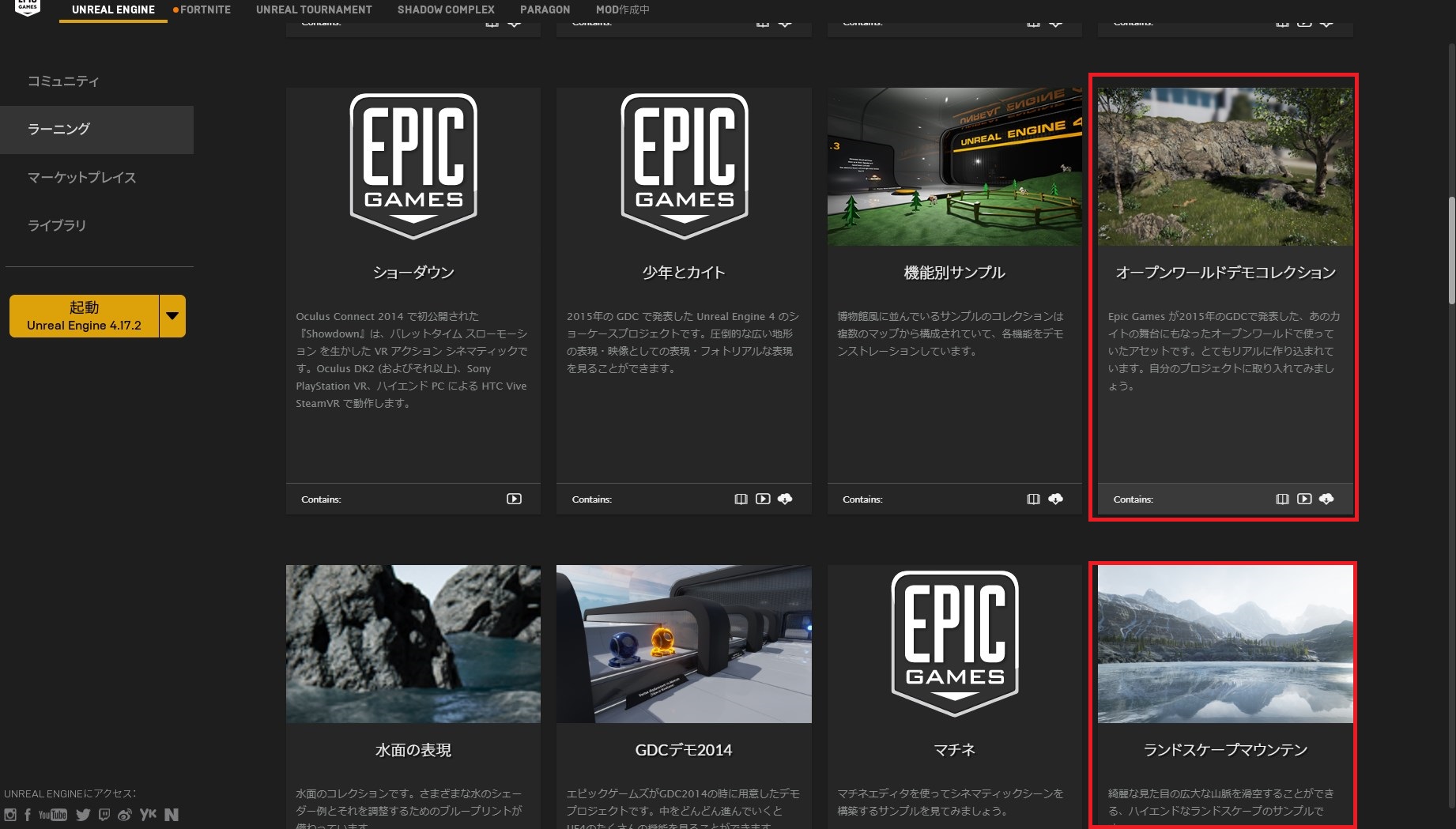1456x829 pixels.
Task: Switch to the MOD作成中 tab
Action: coord(622,9)
